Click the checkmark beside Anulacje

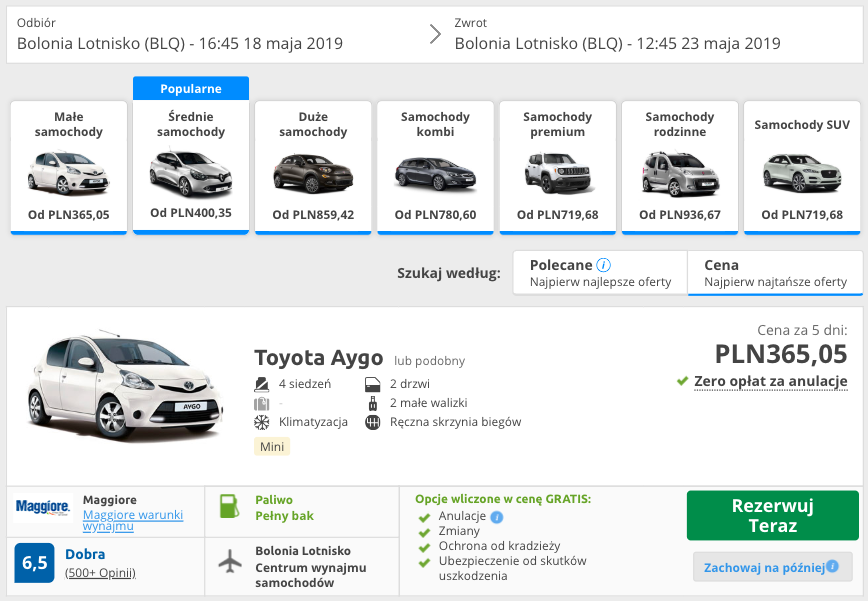tap(425, 517)
